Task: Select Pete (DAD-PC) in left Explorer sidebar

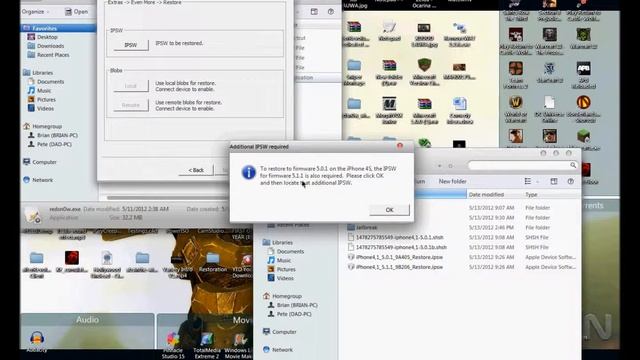Action: (50, 144)
